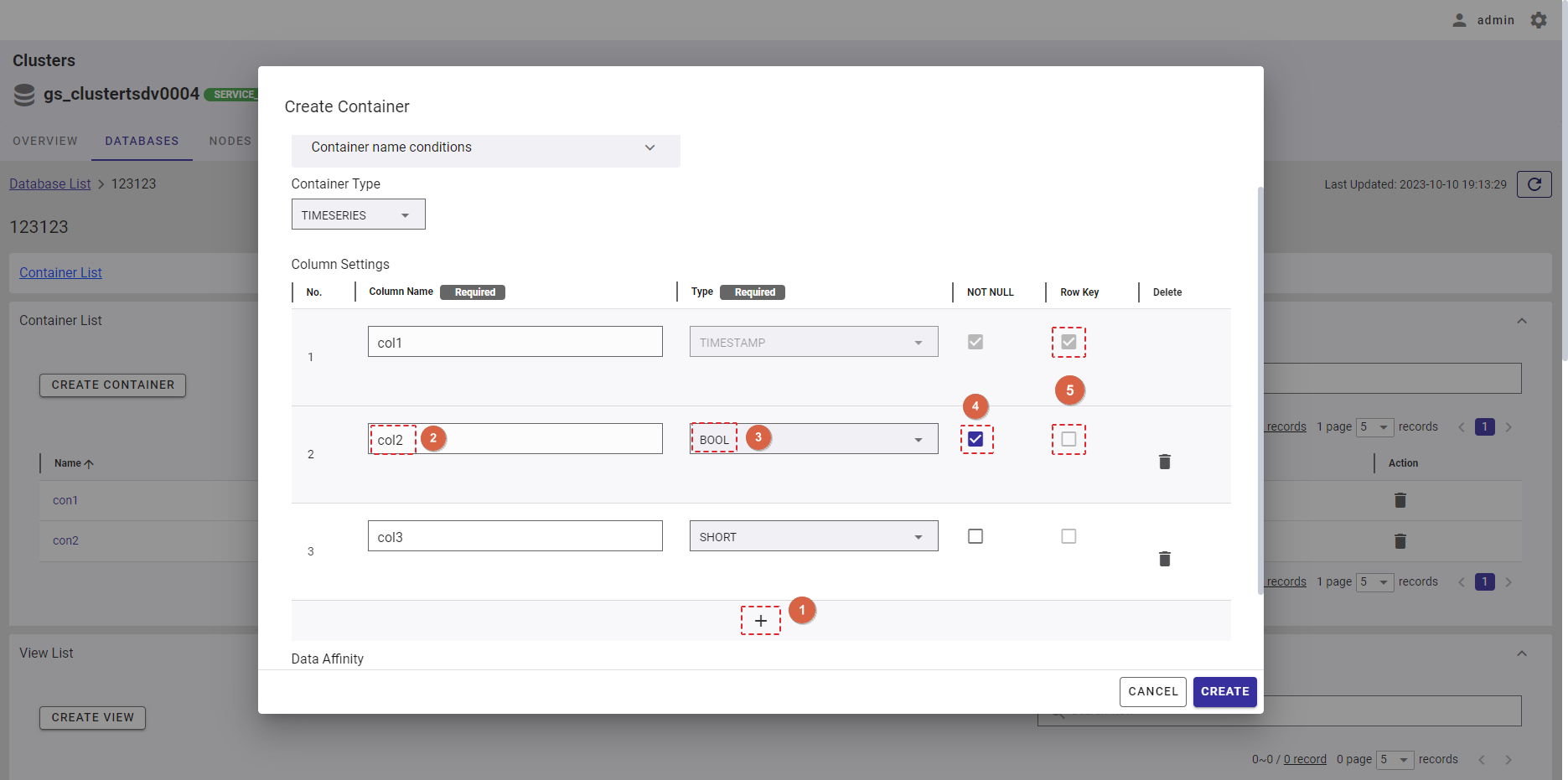The image size is (1568, 780).
Task: Uncheck NOT NULL for col2
Action: click(975, 439)
